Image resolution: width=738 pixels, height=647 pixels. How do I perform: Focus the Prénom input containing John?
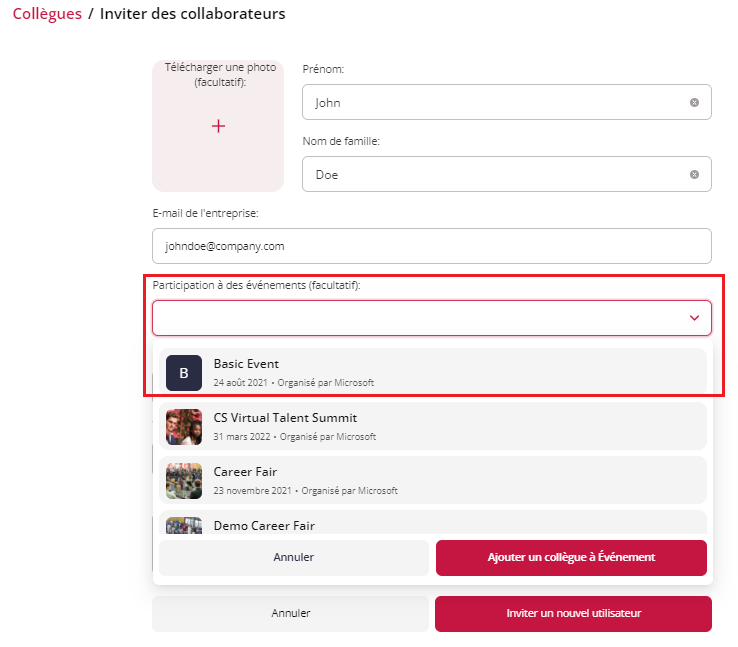coord(506,102)
